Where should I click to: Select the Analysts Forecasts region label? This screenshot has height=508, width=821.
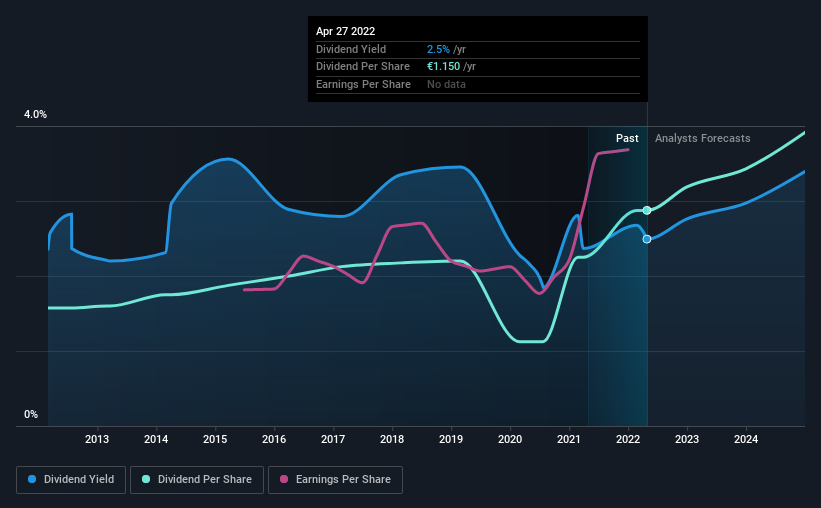[703, 138]
